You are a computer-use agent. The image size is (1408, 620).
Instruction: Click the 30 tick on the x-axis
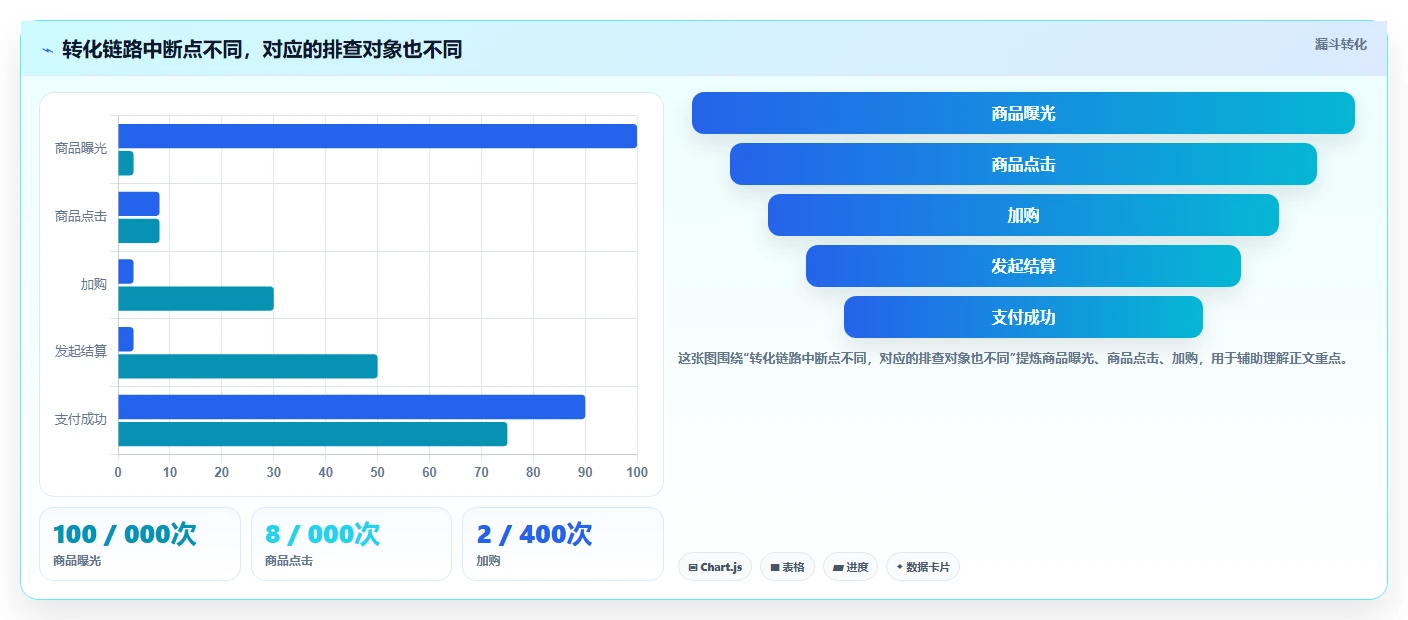pyautogui.click(x=274, y=472)
